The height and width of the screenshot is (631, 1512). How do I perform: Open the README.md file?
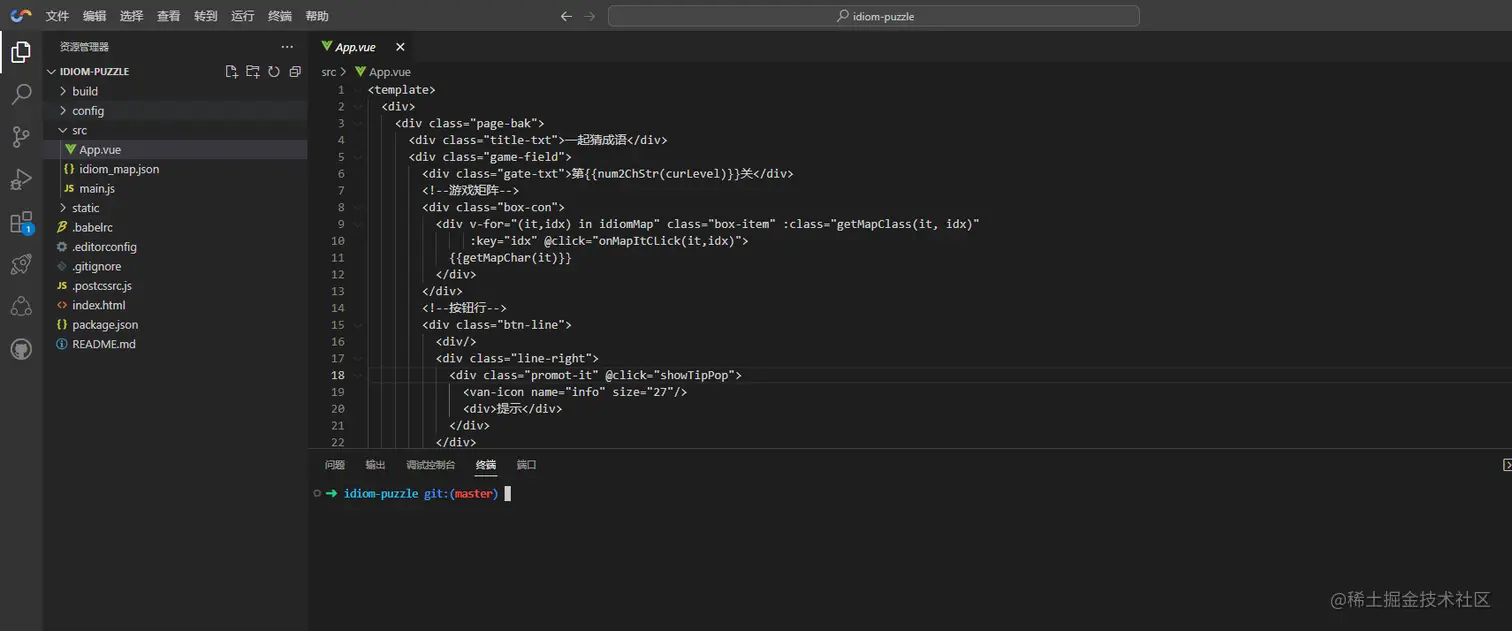[x=175, y=344]
